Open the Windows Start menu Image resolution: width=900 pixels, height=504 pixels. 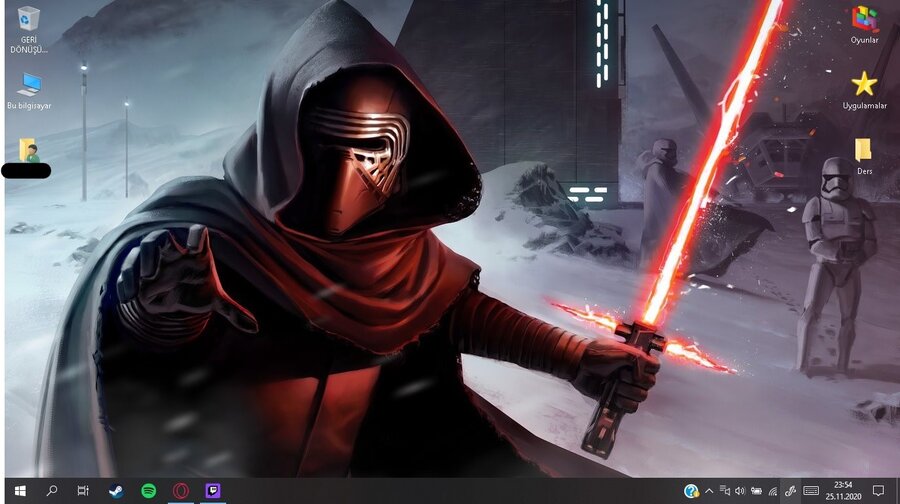tap(20, 491)
